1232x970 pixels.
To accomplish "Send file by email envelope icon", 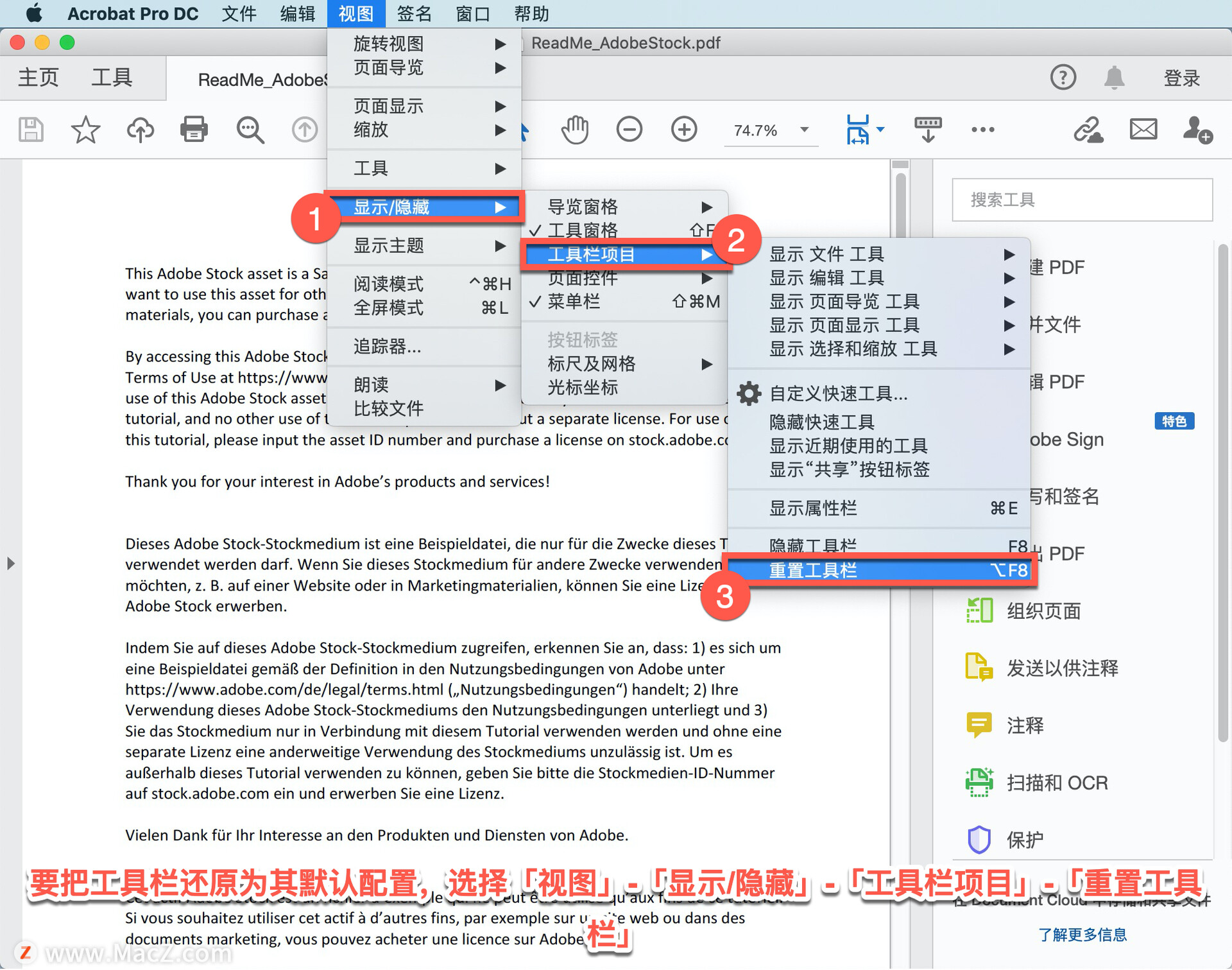I will [1143, 130].
